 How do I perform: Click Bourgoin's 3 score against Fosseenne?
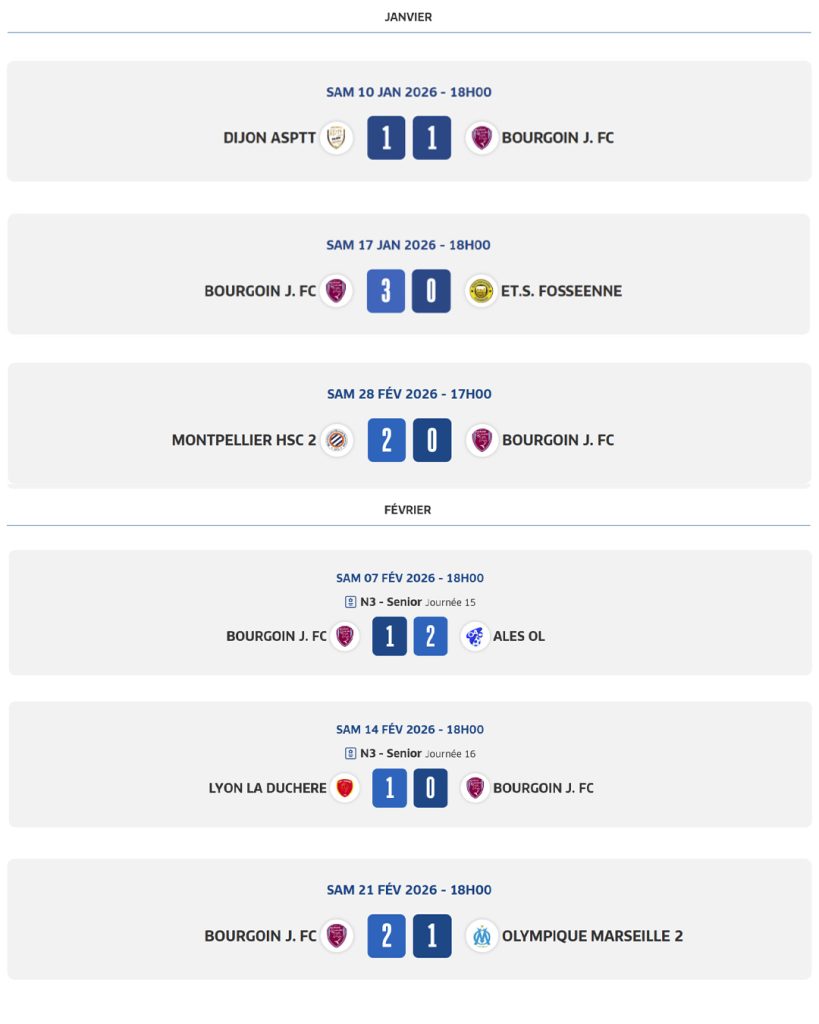pos(386,292)
